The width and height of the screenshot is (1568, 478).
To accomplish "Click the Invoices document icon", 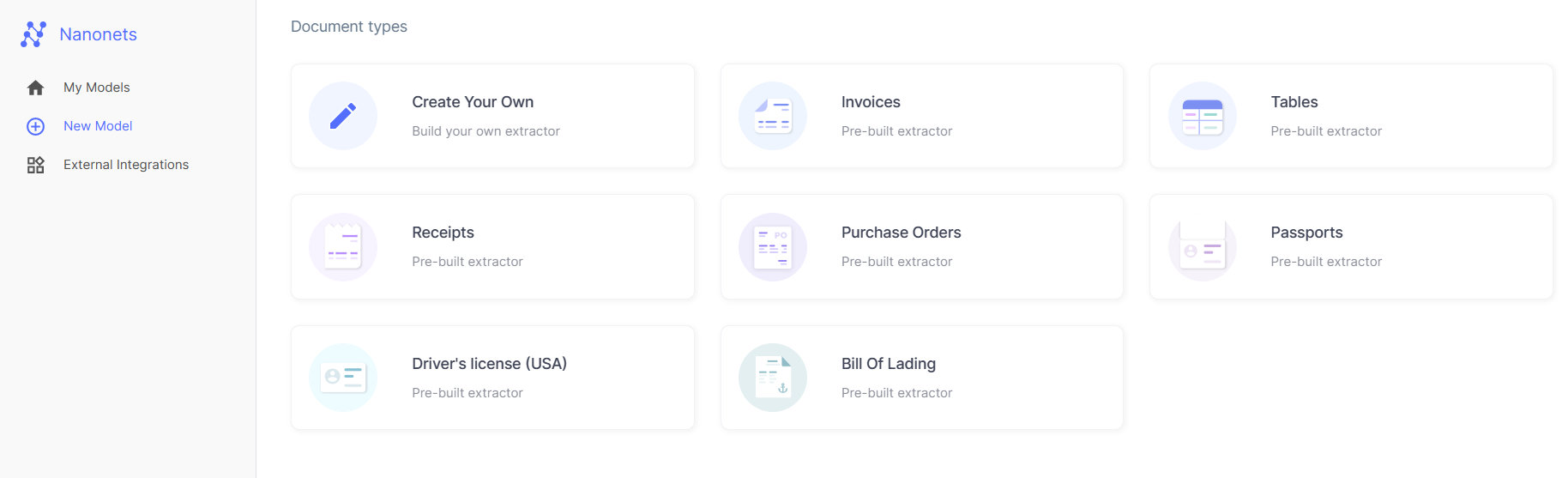I will [x=773, y=116].
